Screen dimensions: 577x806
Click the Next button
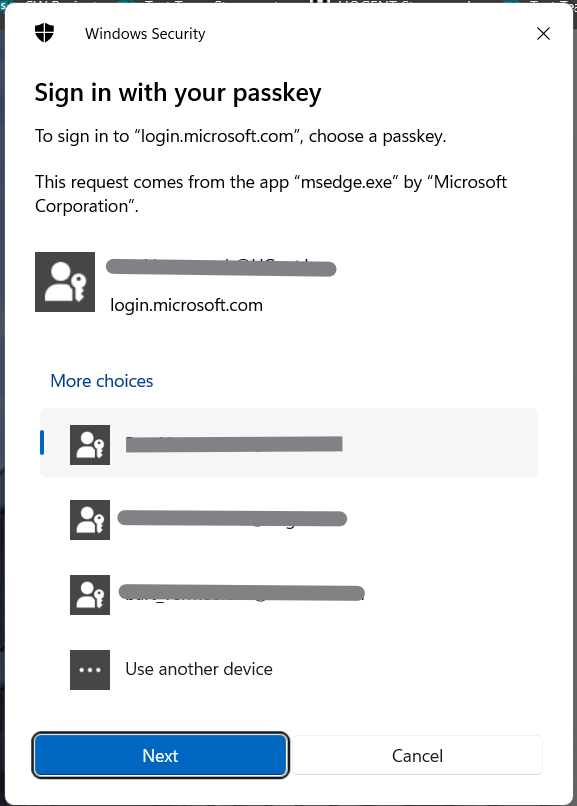160,755
